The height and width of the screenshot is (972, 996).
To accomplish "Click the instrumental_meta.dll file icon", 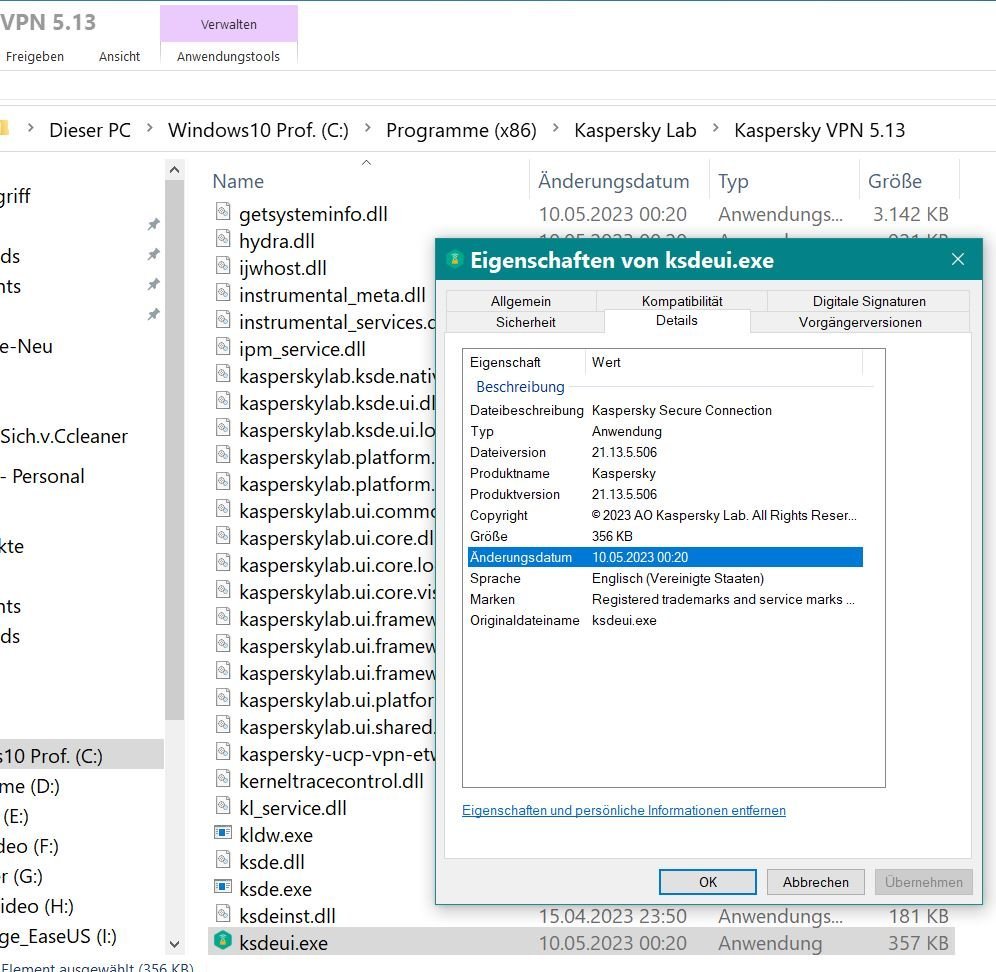I will click(223, 293).
